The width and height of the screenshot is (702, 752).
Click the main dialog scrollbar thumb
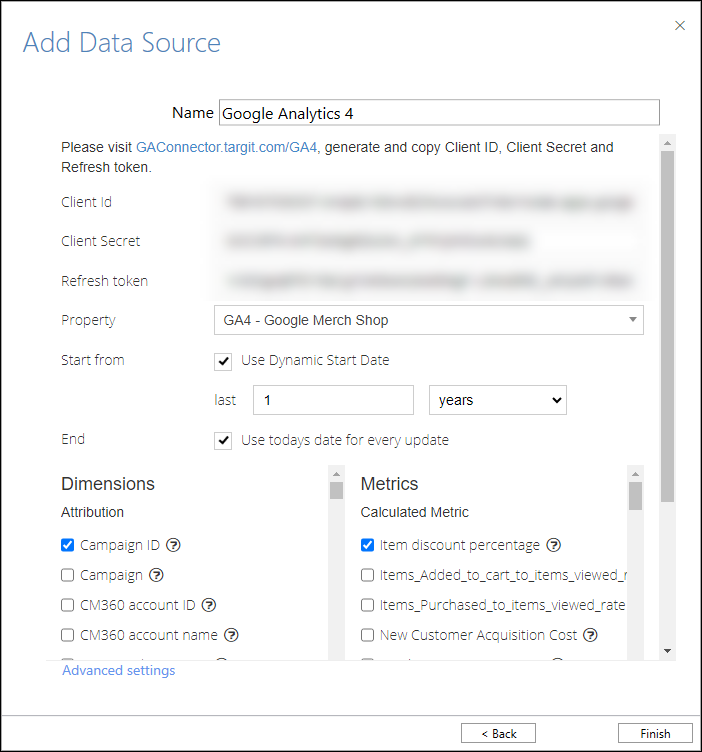coord(667,327)
